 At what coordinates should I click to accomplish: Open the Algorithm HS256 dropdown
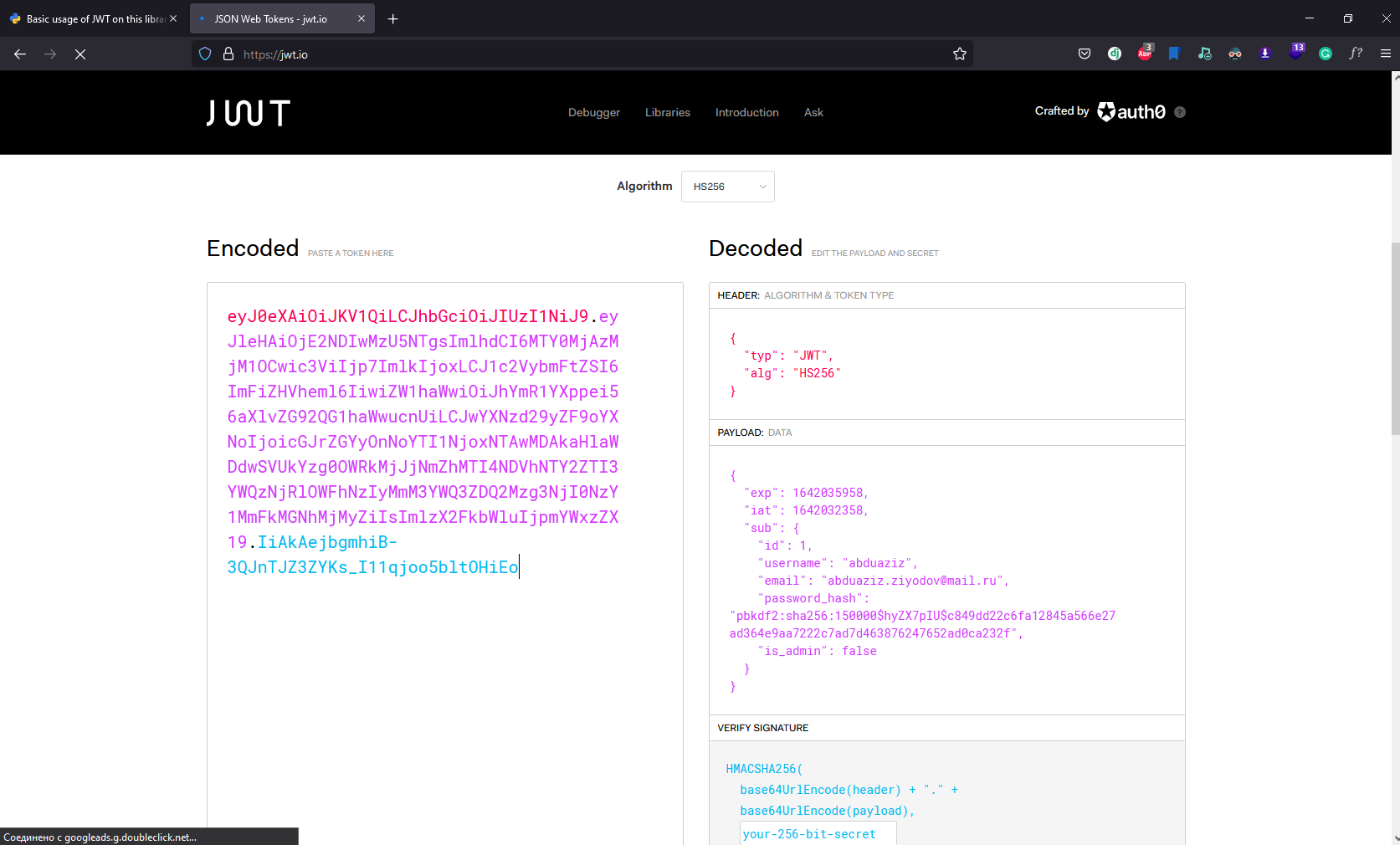tap(728, 187)
